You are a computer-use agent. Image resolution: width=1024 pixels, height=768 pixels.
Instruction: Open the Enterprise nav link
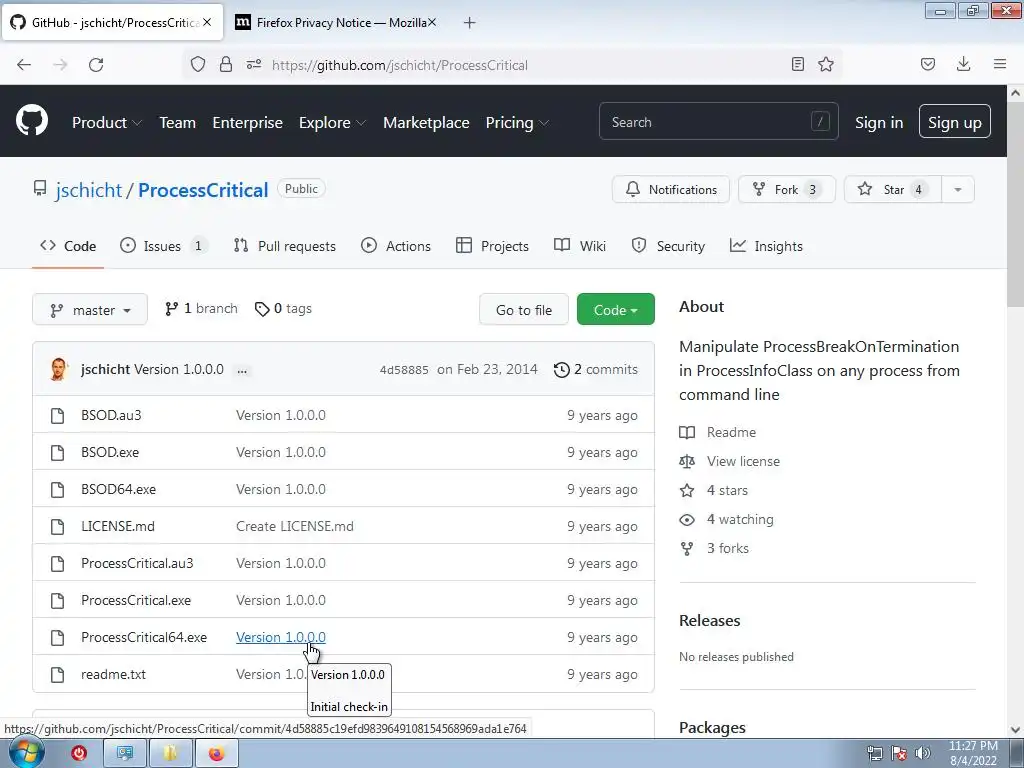click(x=248, y=123)
